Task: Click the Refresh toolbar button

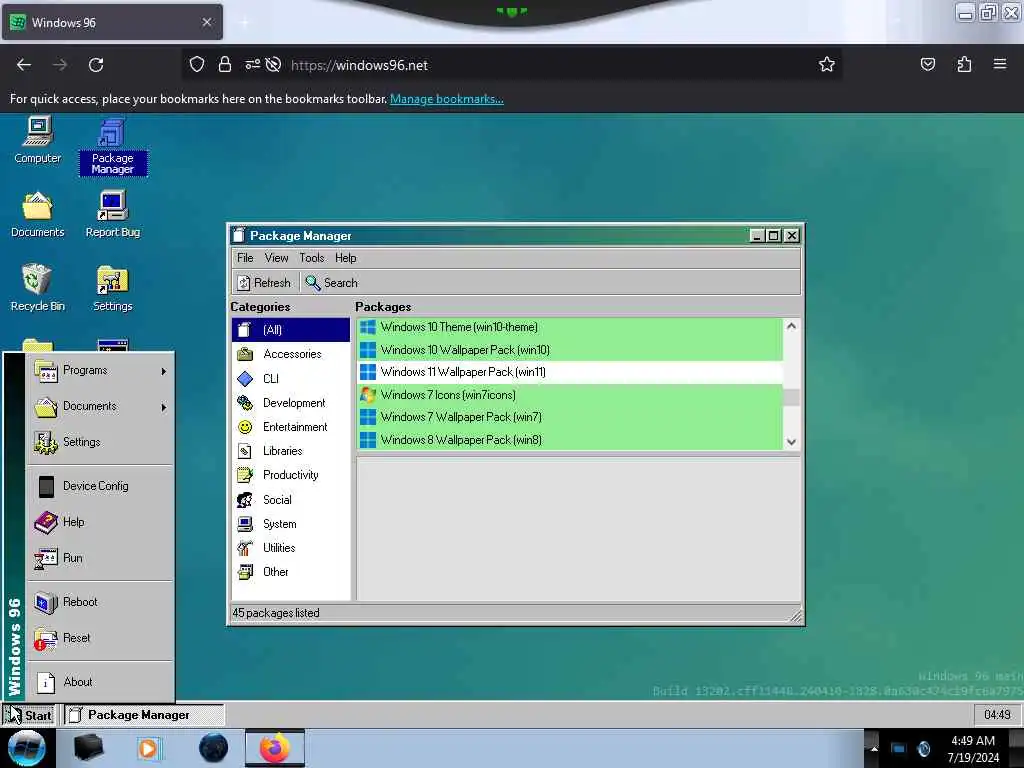Action: pyautogui.click(x=264, y=283)
